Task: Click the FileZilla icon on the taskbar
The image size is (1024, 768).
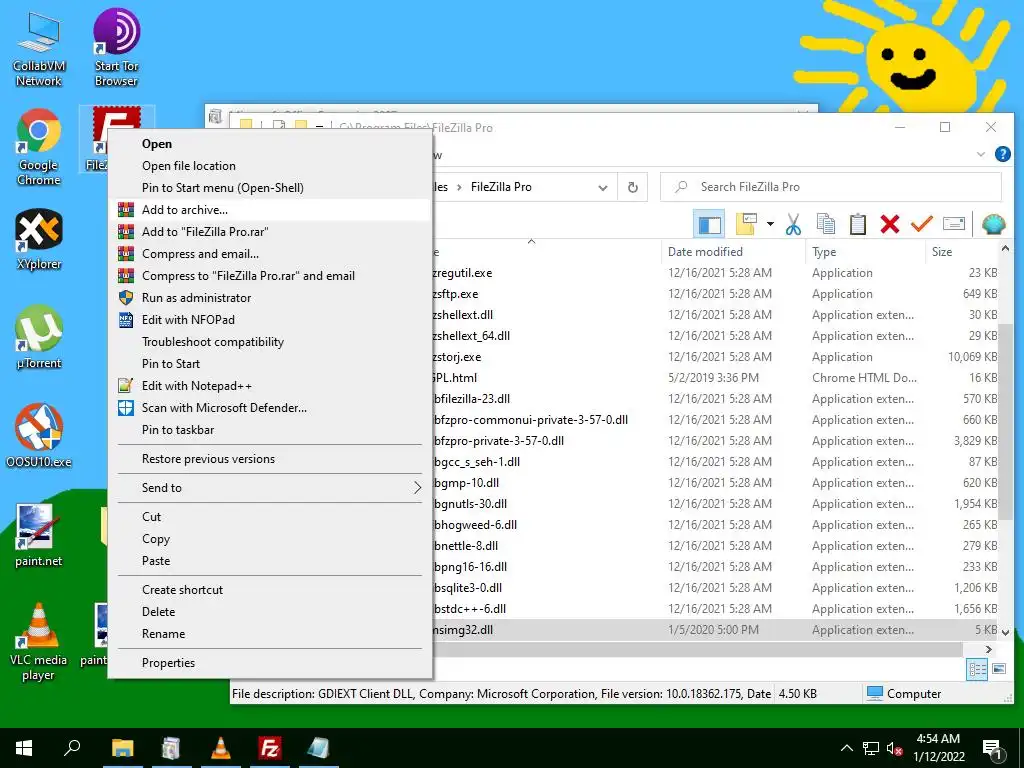Action: (x=269, y=748)
